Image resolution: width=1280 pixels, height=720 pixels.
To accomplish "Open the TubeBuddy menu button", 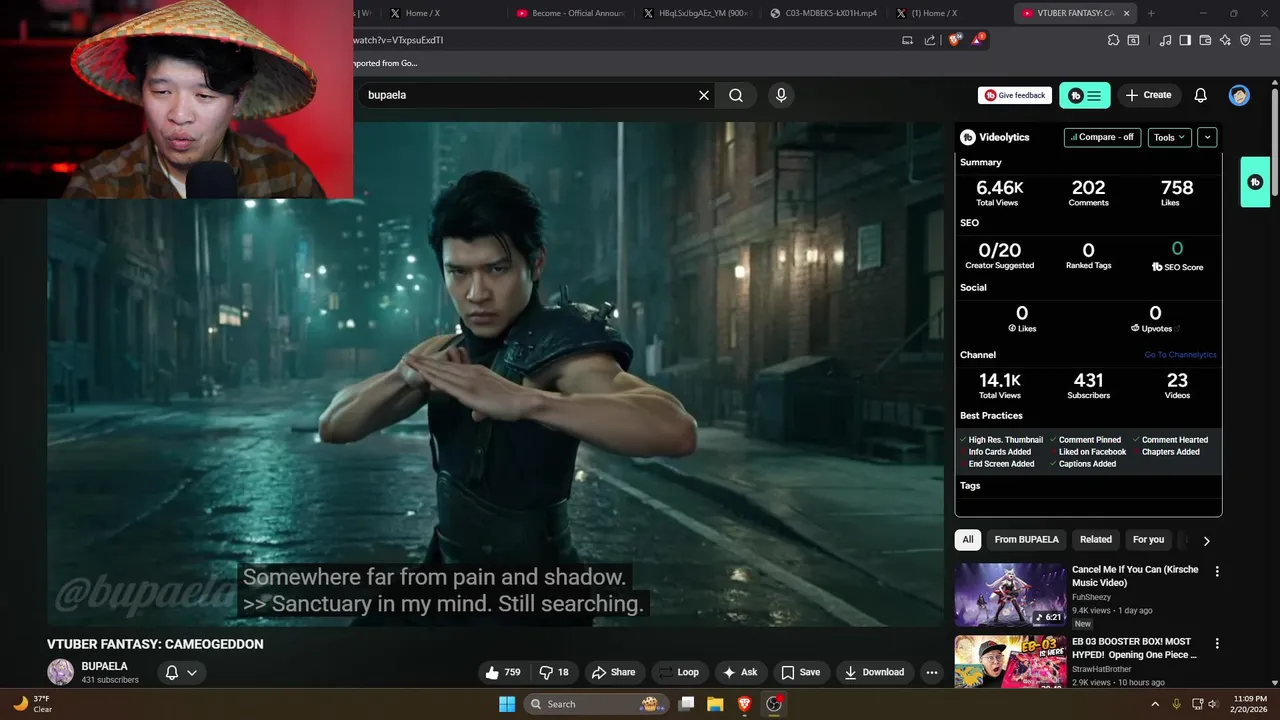I will coord(1085,95).
